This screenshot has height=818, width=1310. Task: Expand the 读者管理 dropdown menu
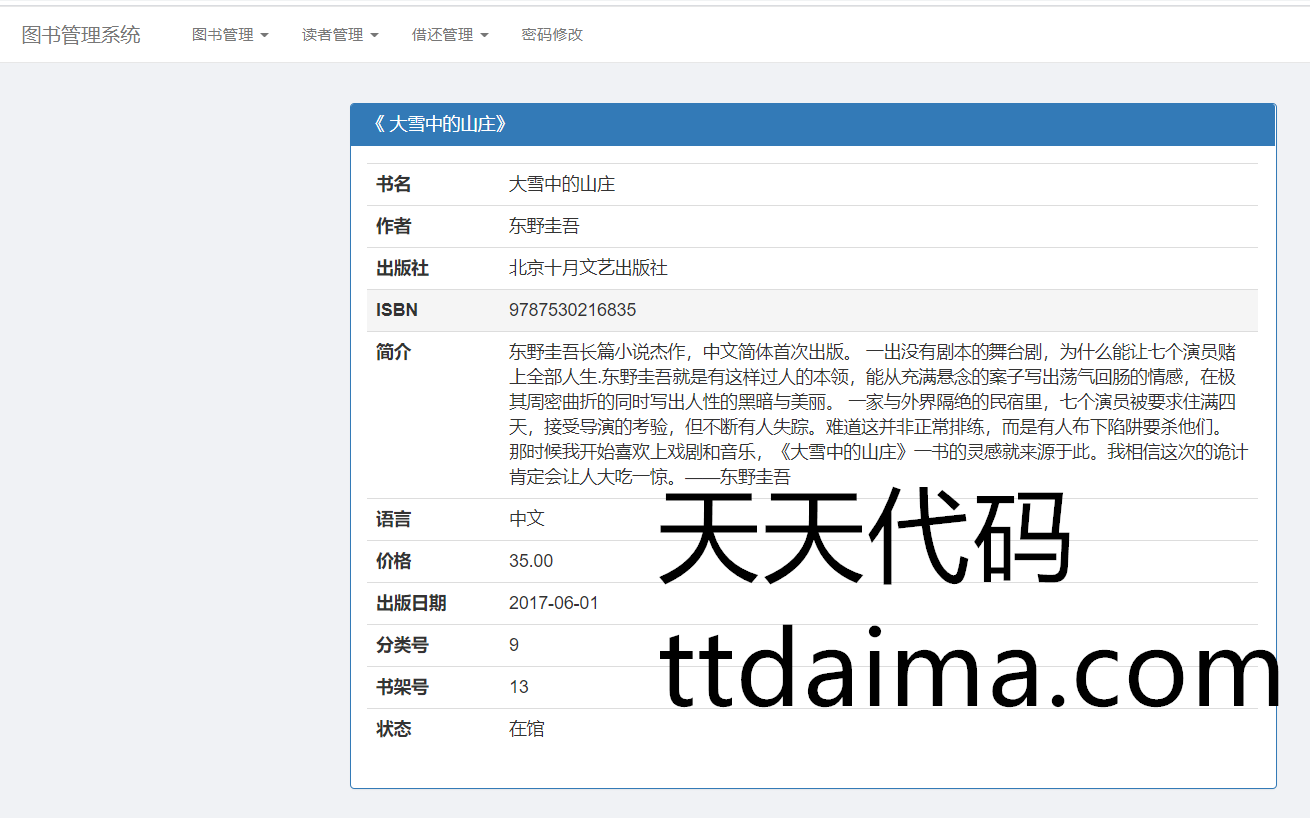(x=340, y=35)
